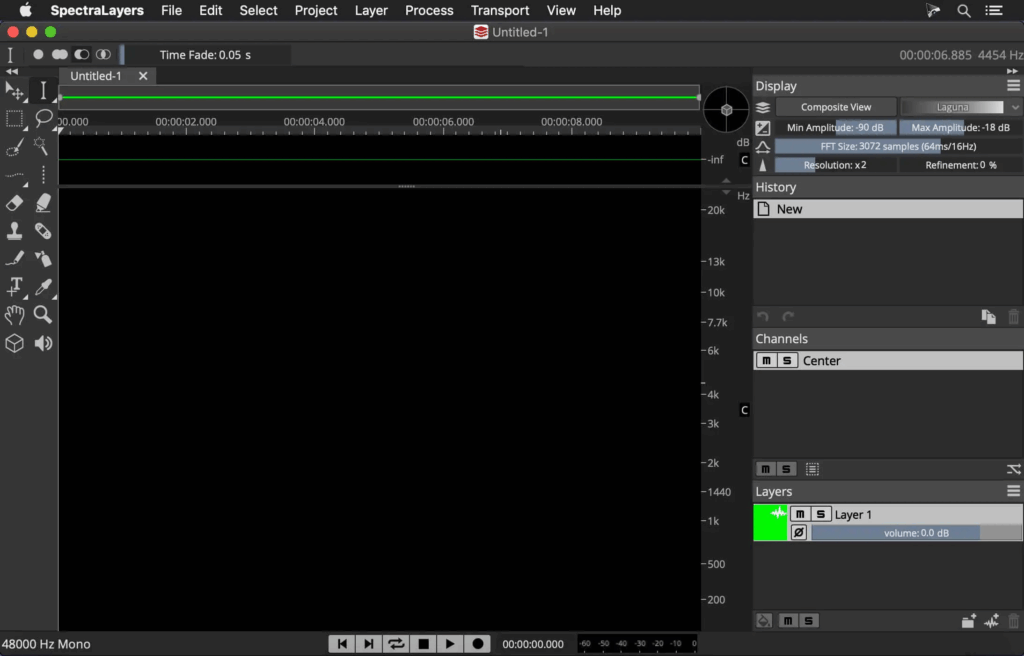The image size is (1024, 656).
Task: Activate the Hand pan tool
Action: coord(15,315)
